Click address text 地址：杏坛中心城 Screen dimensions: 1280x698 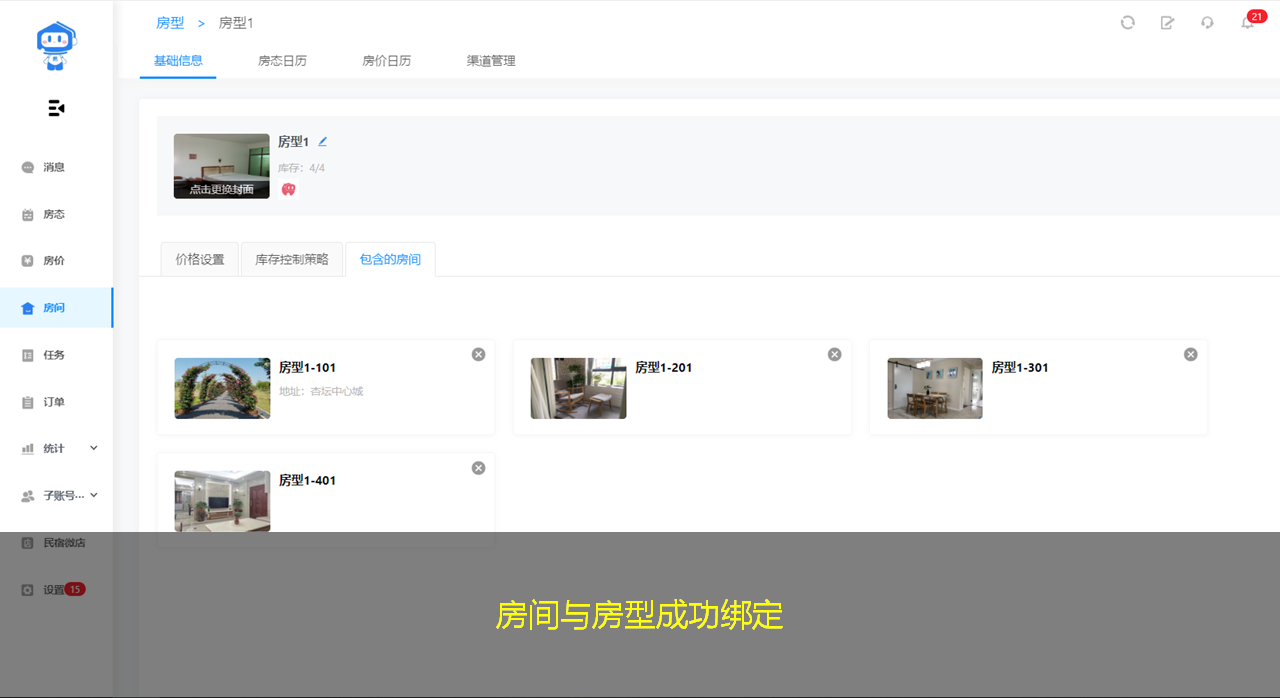pyautogui.click(x=321, y=392)
